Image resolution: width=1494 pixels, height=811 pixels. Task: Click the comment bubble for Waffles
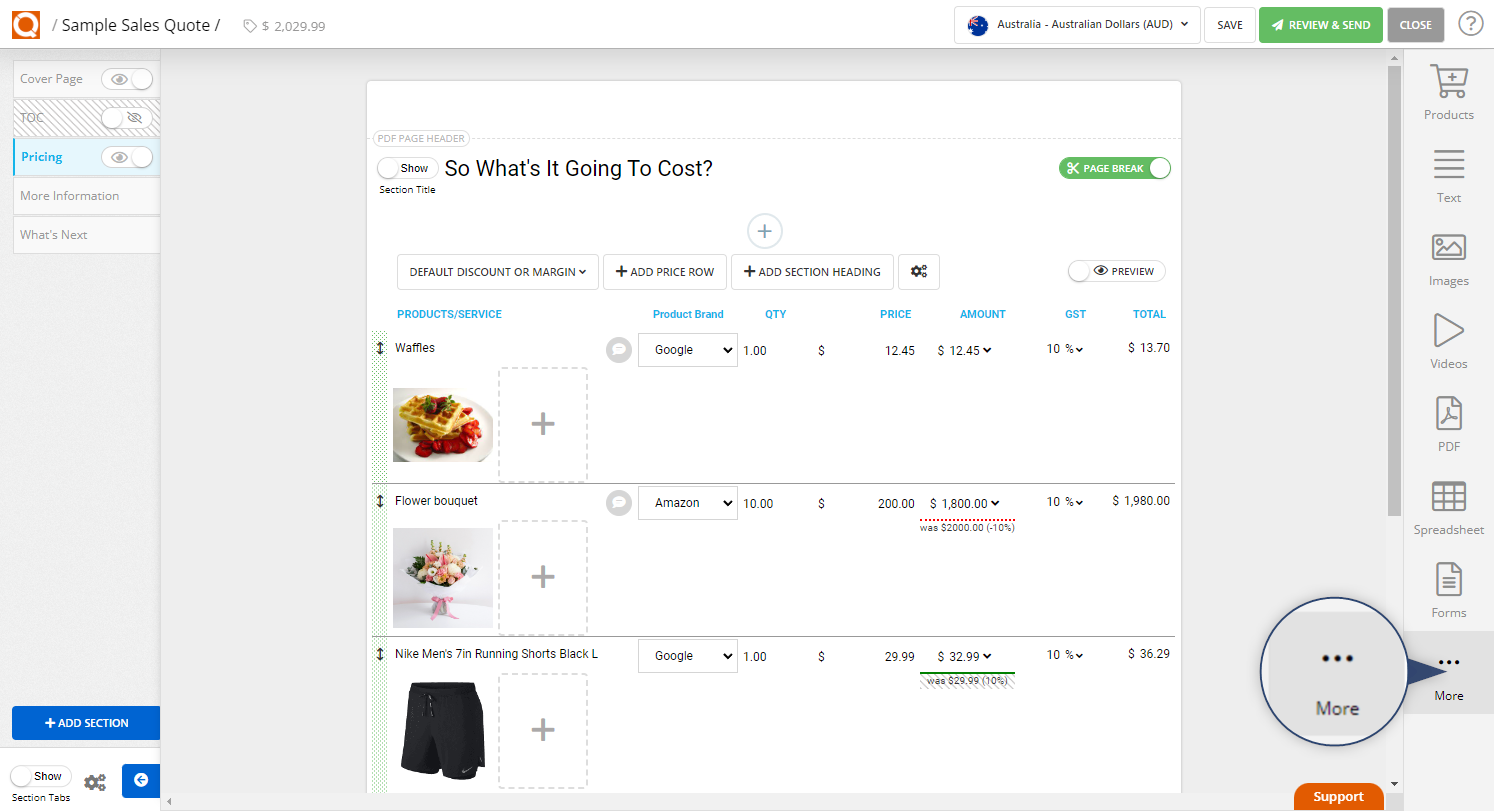[619, 350]
